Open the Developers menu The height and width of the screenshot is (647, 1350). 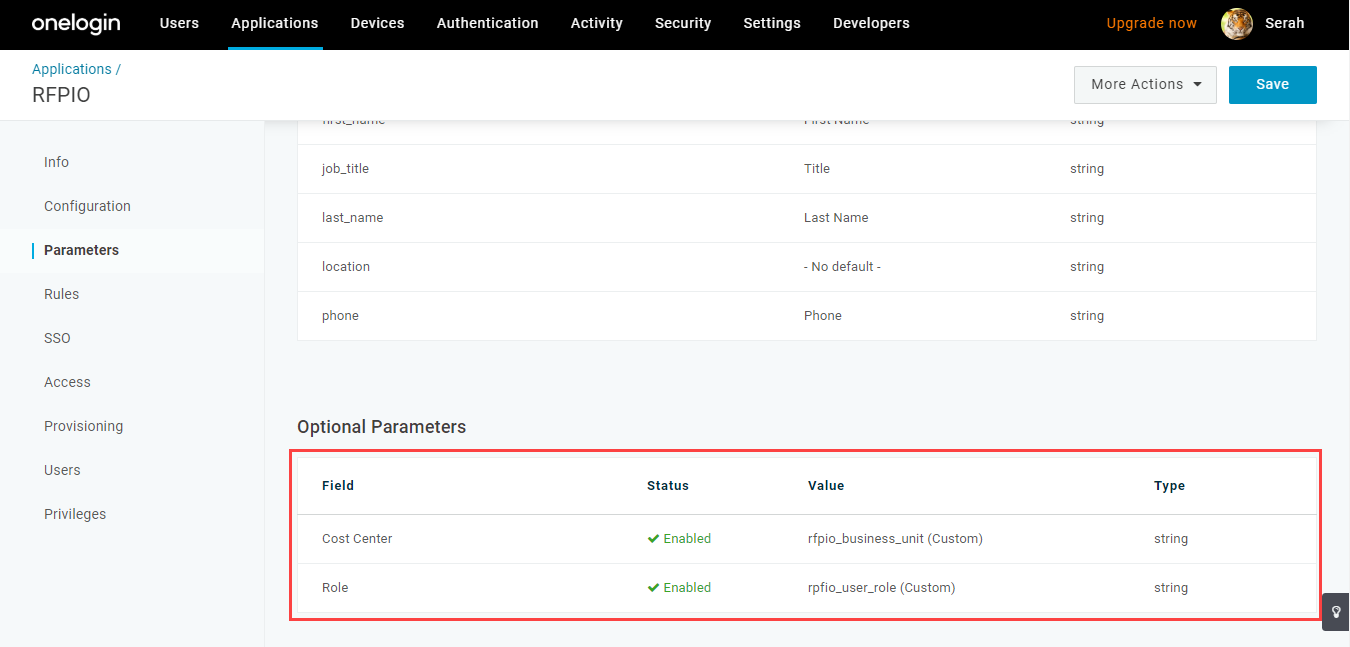(x=871, y=23)
